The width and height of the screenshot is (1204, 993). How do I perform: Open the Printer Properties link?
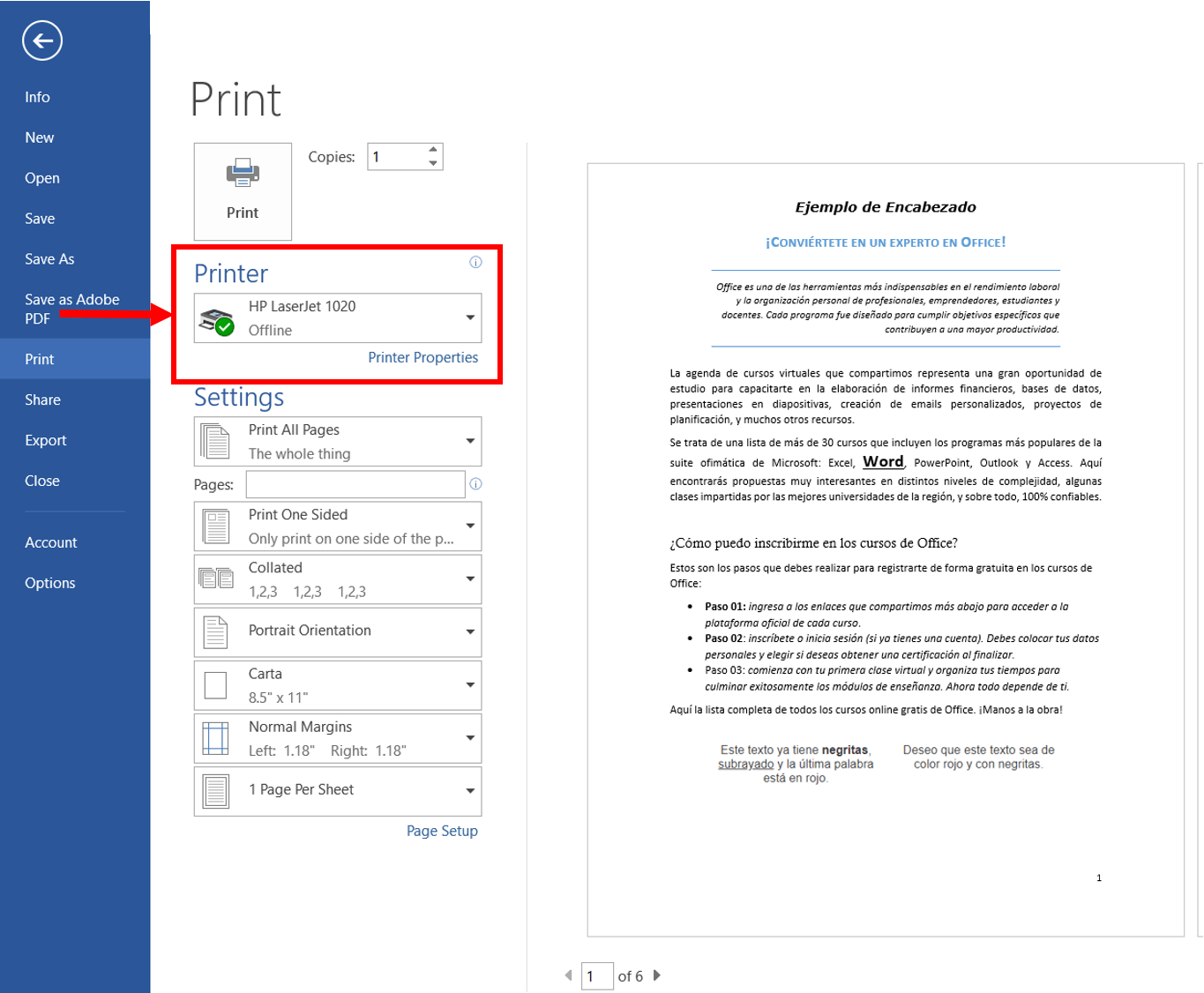pos(423,357)
